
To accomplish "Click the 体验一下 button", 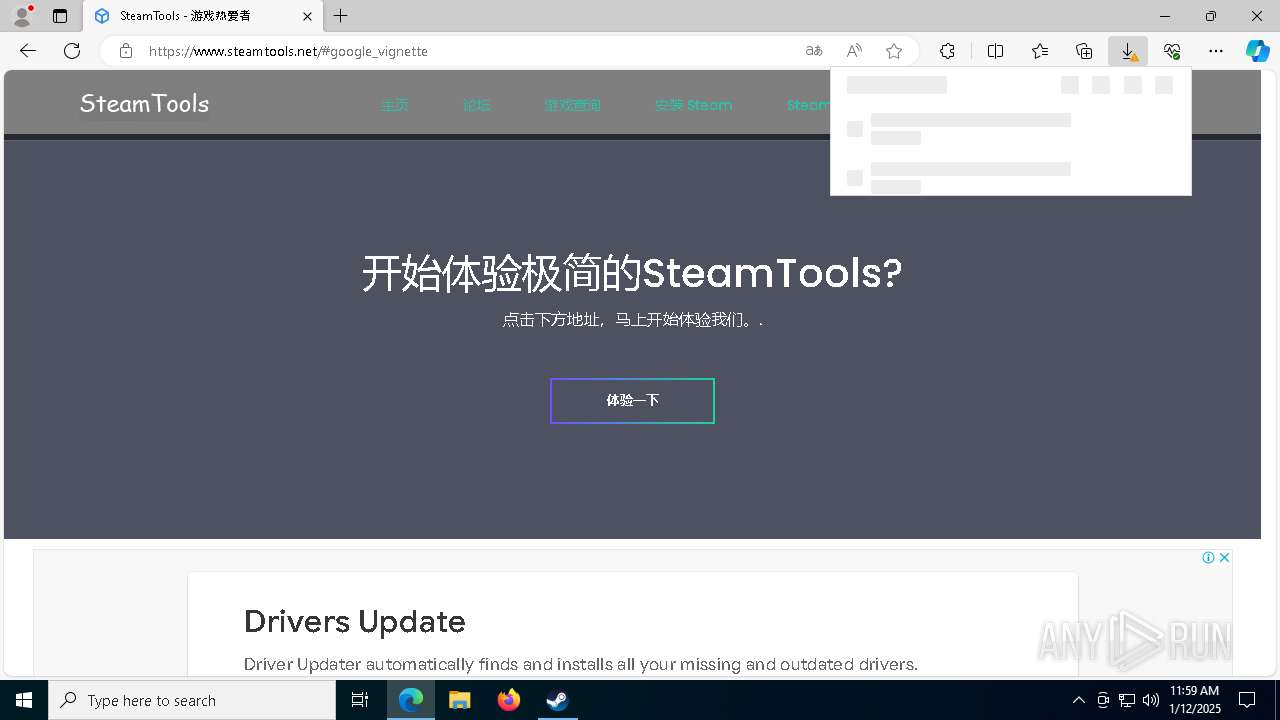I will (x=632, y=401).
